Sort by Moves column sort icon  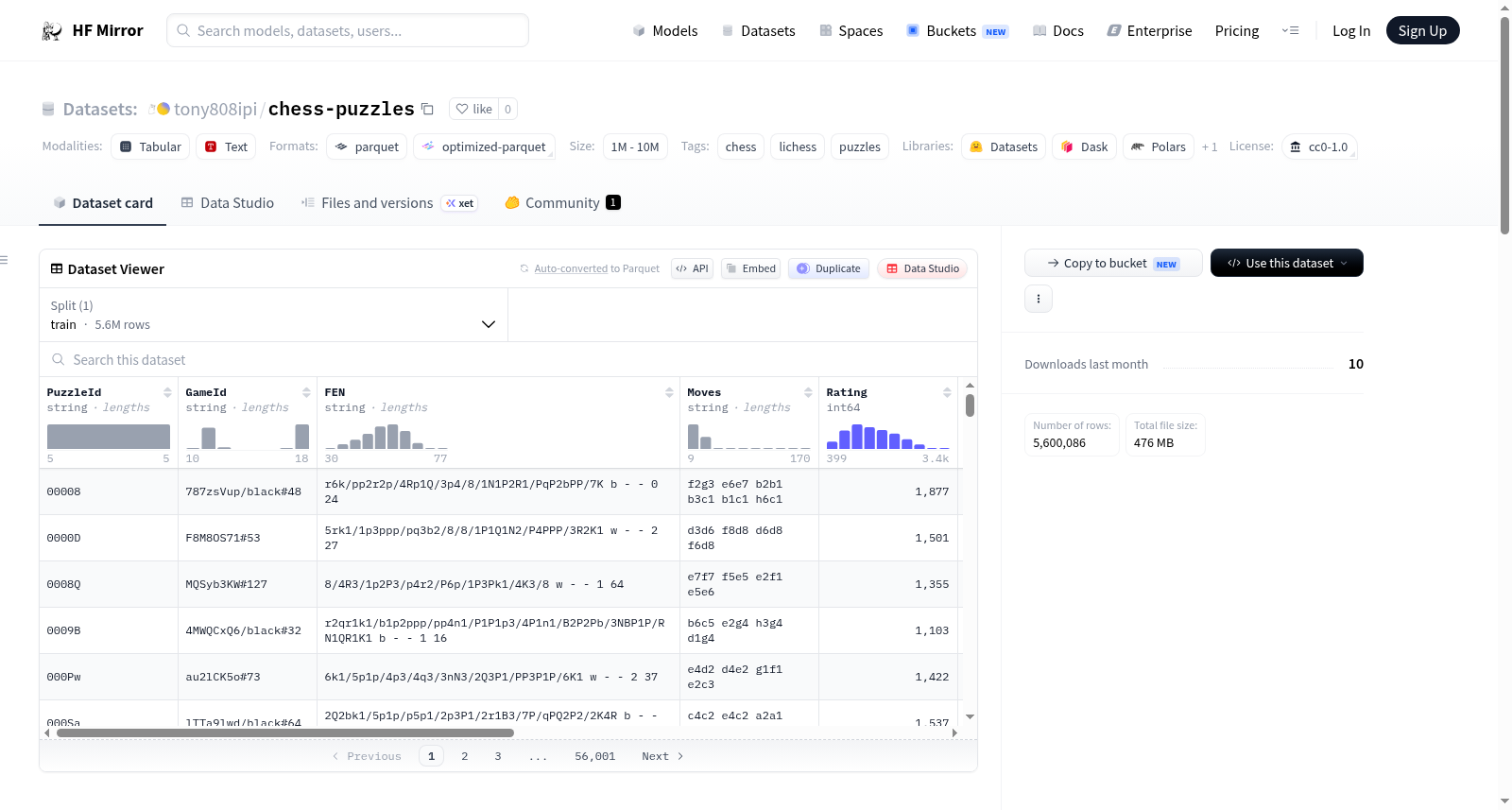(x=808, y=392)
